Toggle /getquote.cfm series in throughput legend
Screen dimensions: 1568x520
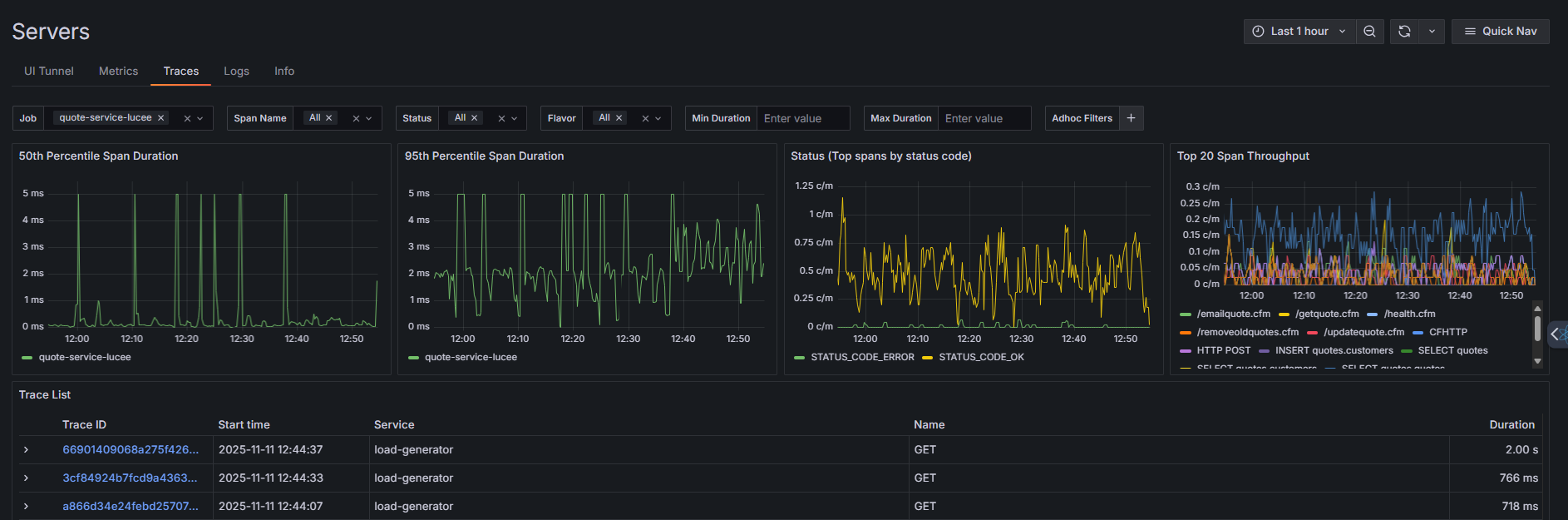tap(1326, 314)
